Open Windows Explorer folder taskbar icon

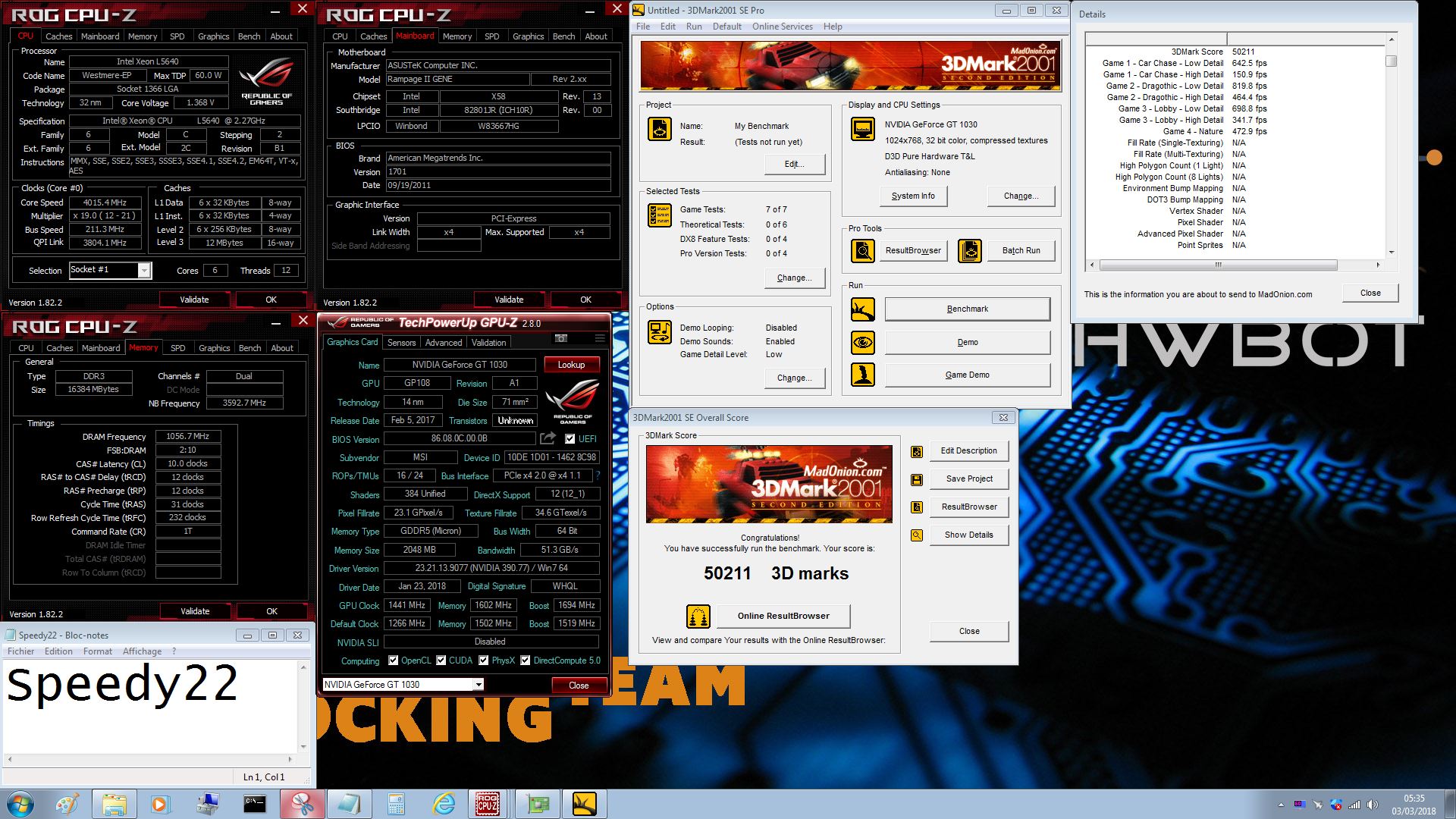coord(114,804)
